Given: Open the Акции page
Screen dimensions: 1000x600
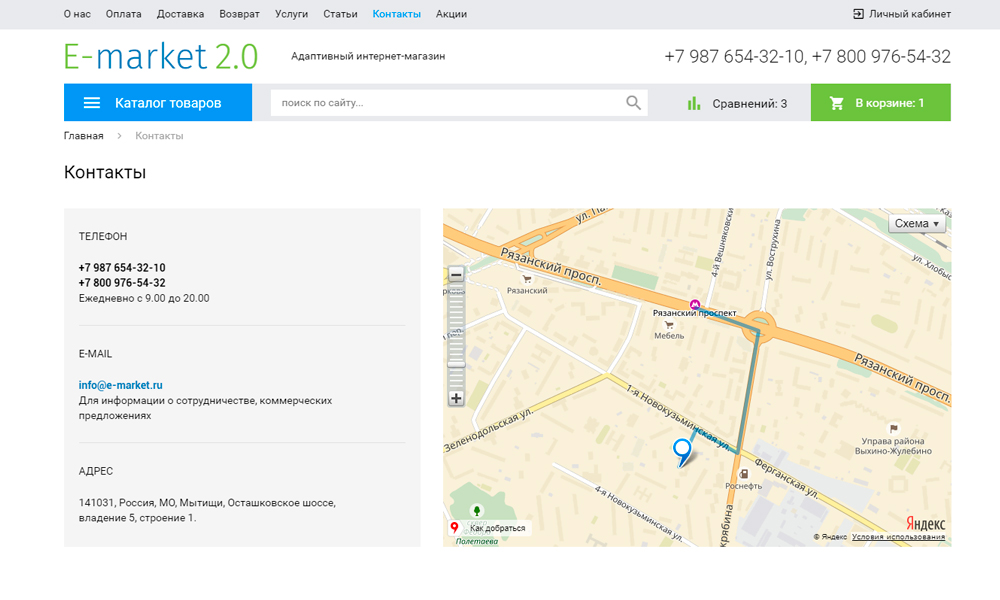Looking at the screenshot, I should [452, 14].
